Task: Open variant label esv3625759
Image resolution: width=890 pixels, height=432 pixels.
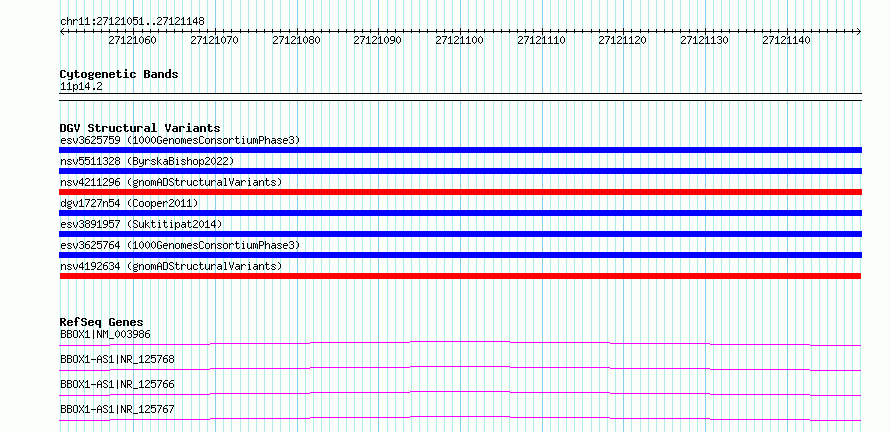Action: 180,140
